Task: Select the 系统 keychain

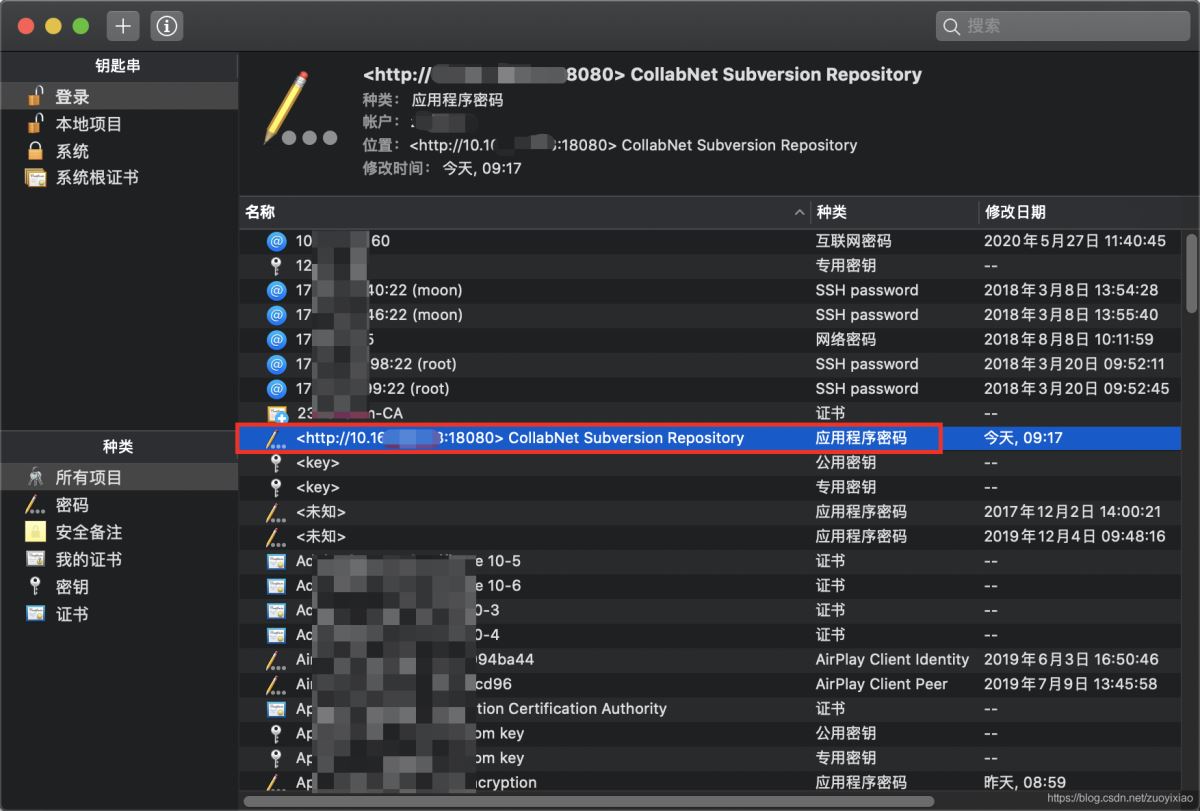Action: coord(119,151)
